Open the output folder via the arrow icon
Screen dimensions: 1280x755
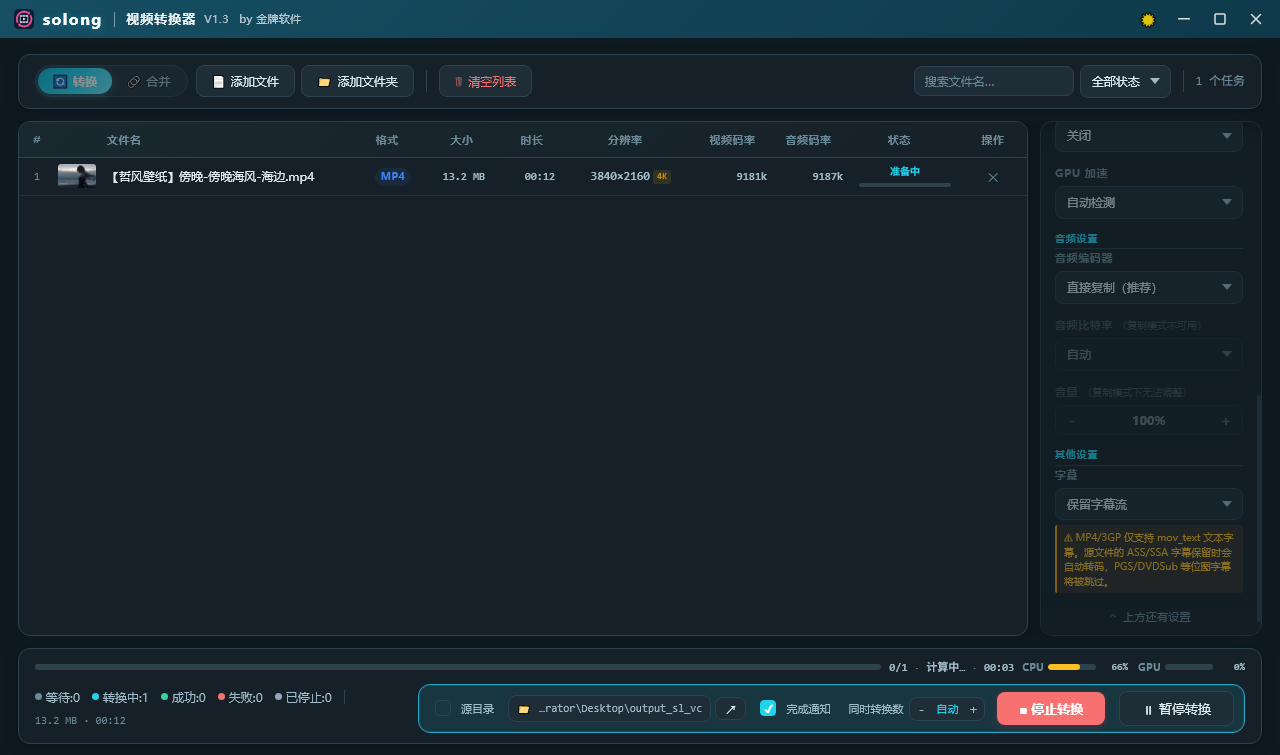[730, 708]
